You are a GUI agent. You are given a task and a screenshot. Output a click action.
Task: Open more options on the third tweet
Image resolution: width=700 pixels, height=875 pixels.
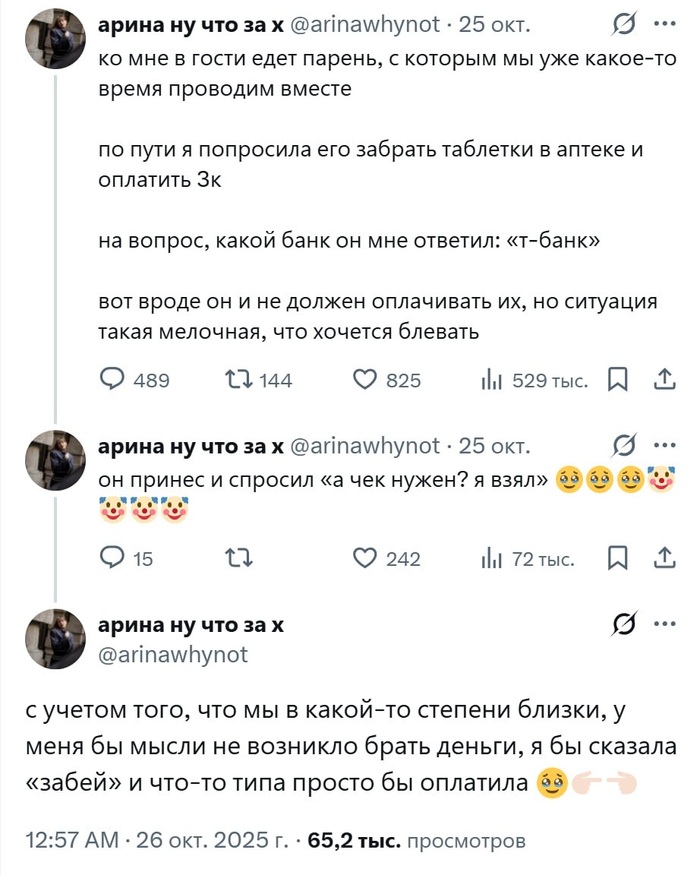coord(662,625)
